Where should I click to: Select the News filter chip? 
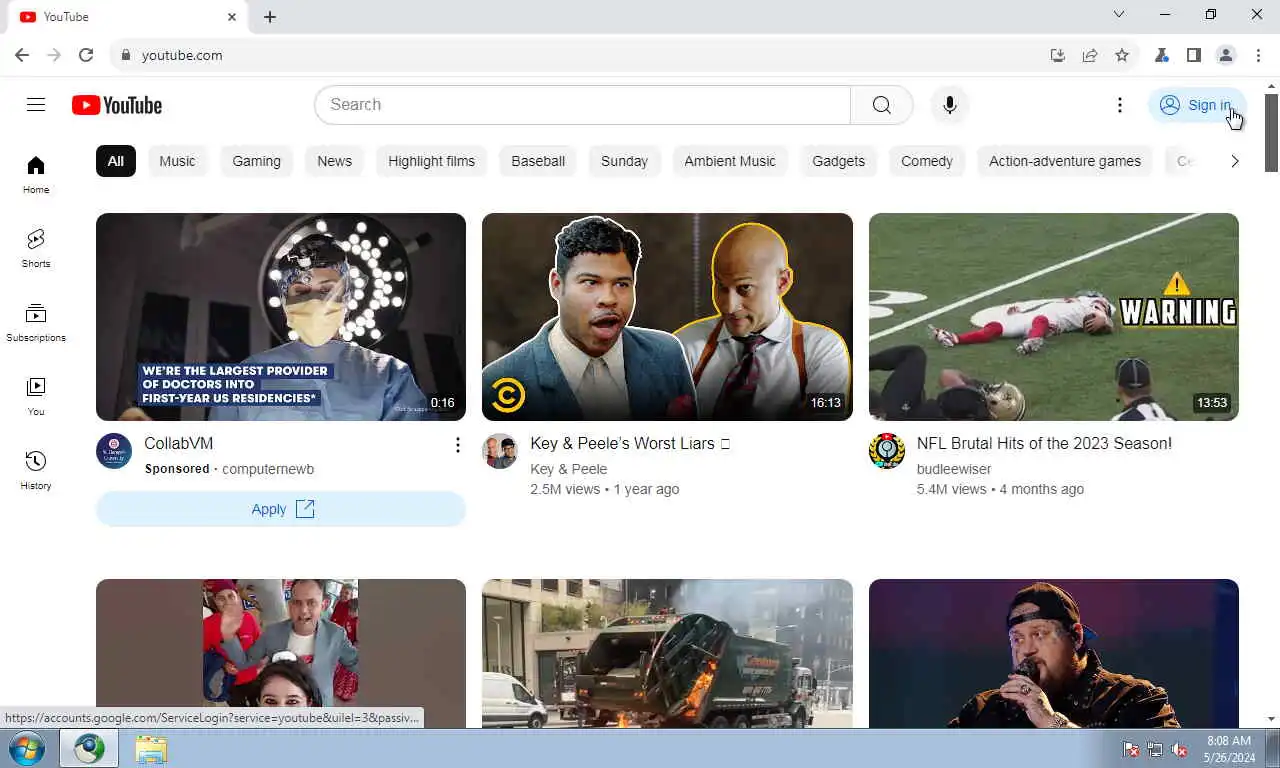pos(334,161)
